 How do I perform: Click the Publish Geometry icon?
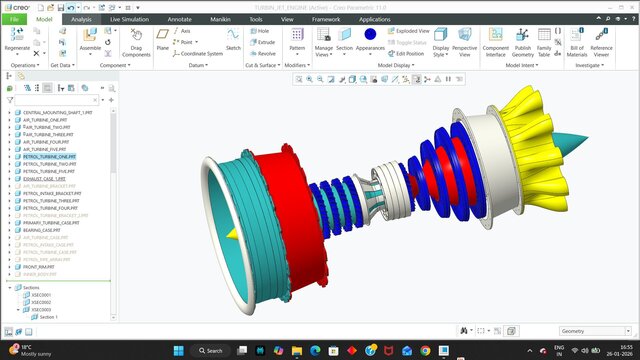[522, 35]
